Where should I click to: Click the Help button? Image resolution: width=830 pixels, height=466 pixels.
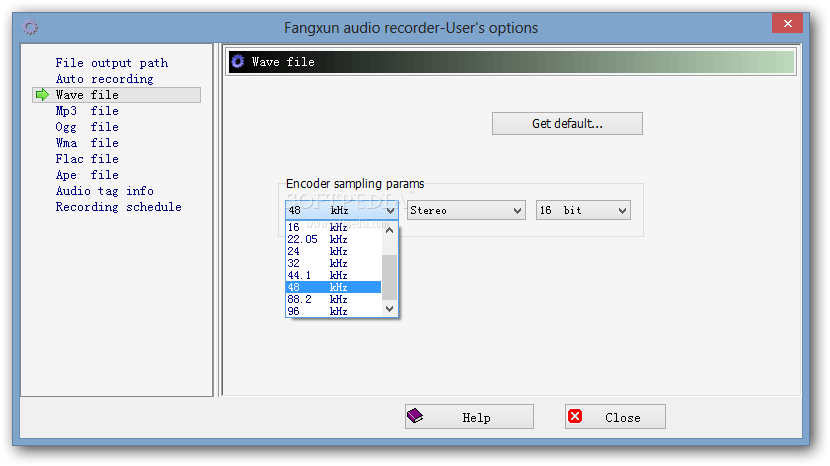[469, 417]
